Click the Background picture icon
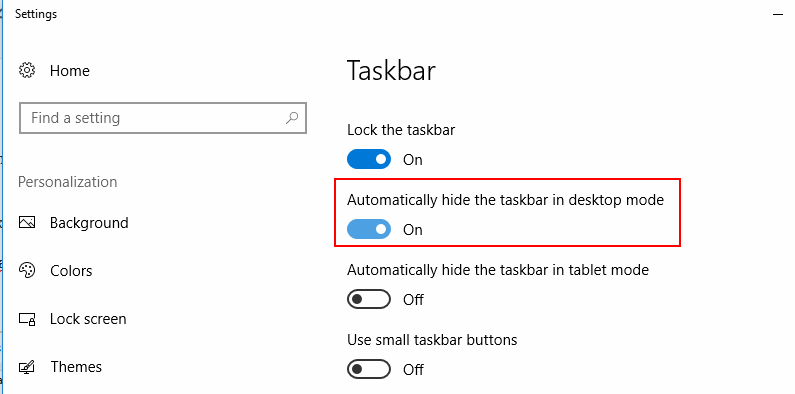Screen dimensions: 795x394 [x=27, y=223]
